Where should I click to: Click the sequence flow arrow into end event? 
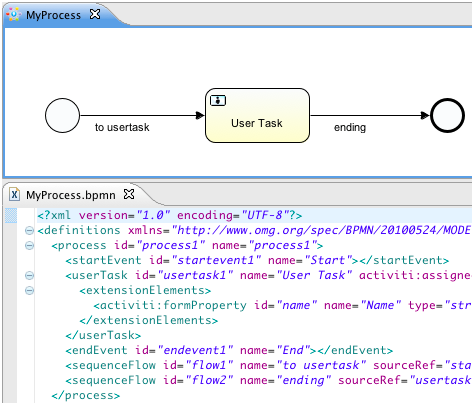(370, 116)
